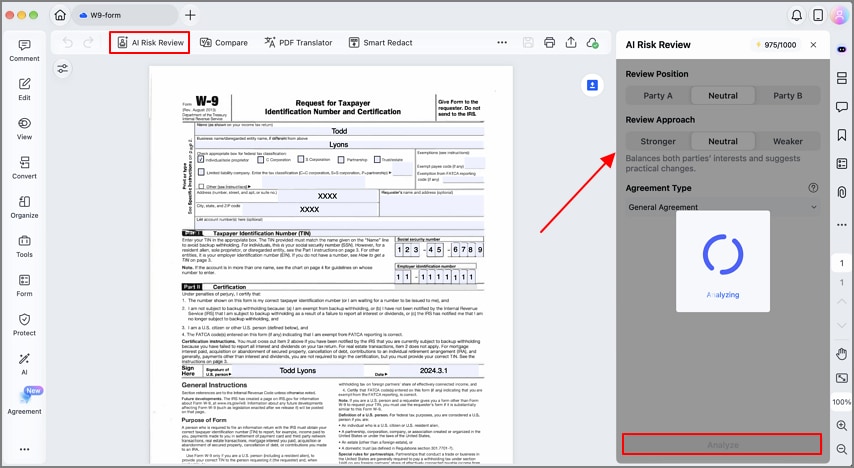854x468 pixels.
Task: Click the blue download button over the document
Action: pyautogui.click(x=592, y=86)
